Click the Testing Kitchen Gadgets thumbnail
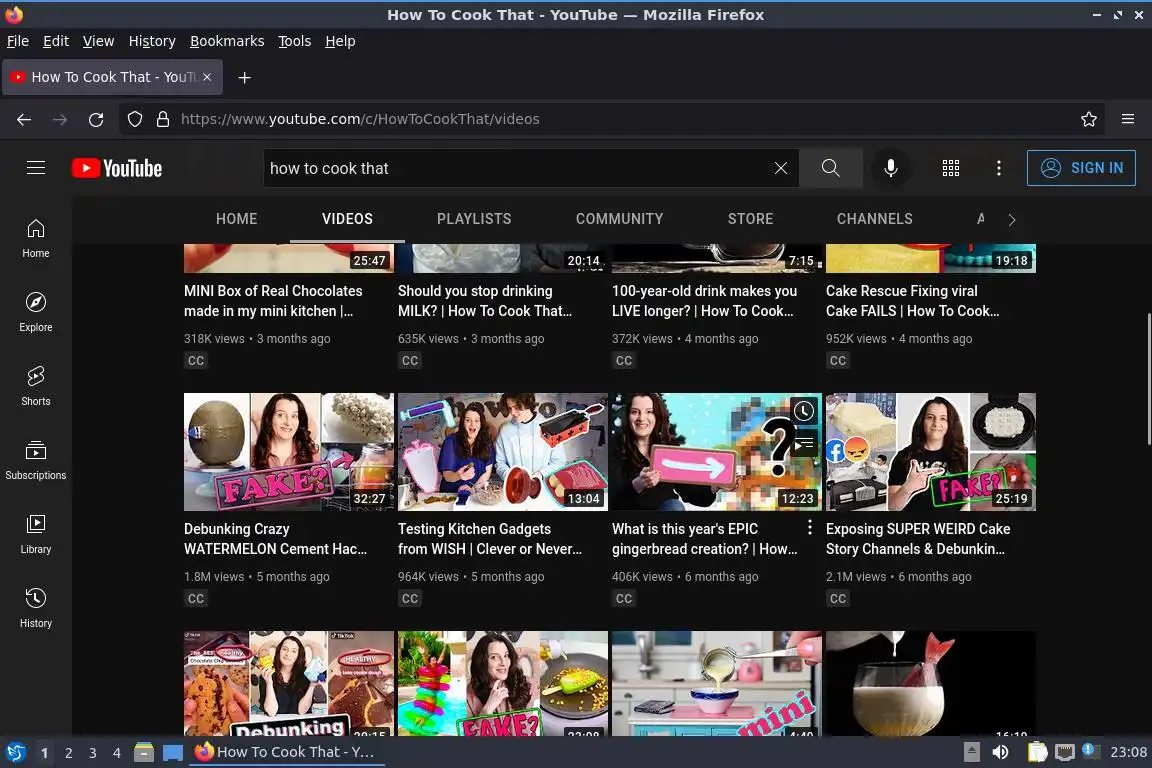1152x768 pixels. tap(503, 452)
